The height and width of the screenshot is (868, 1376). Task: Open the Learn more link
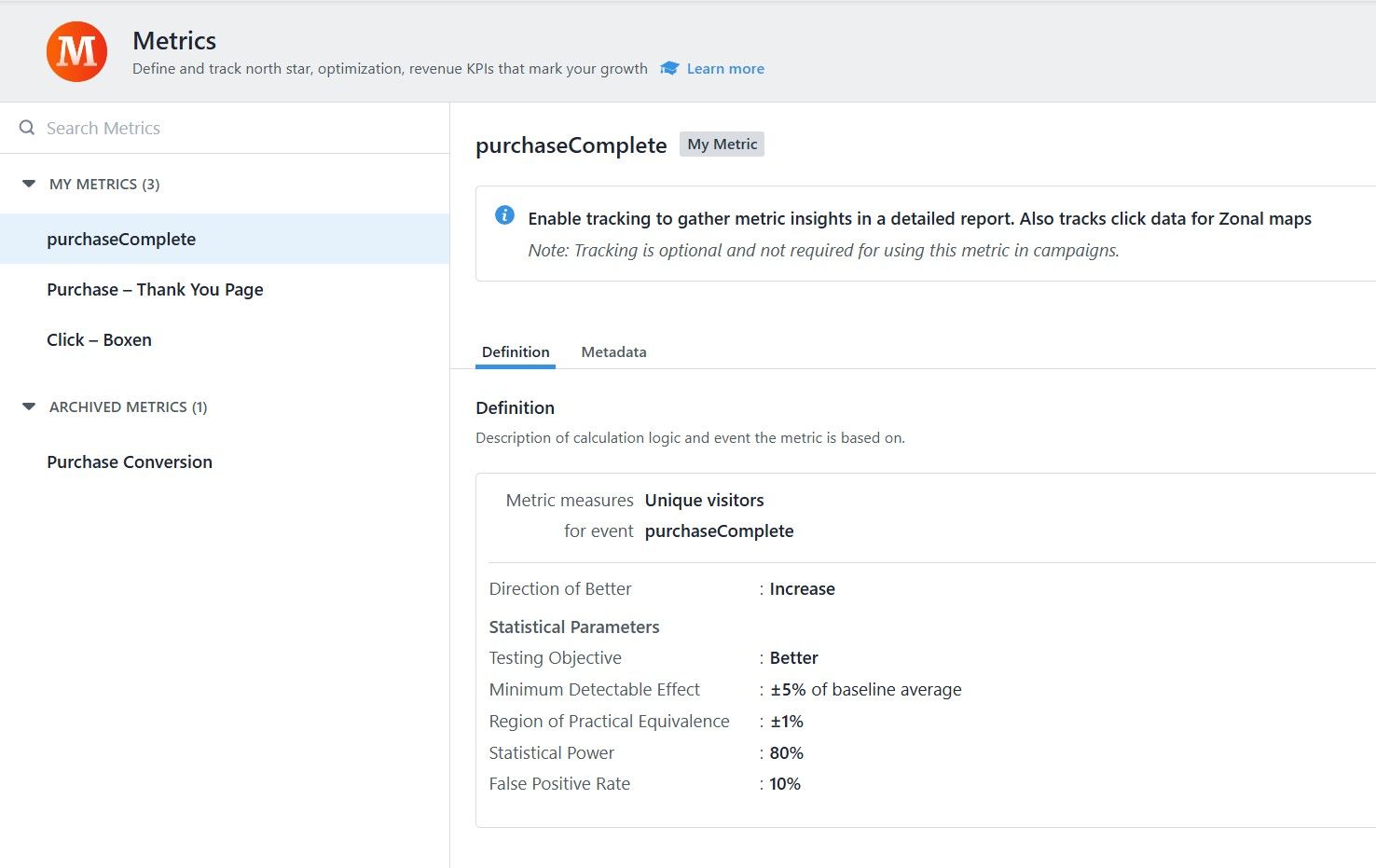725,68
